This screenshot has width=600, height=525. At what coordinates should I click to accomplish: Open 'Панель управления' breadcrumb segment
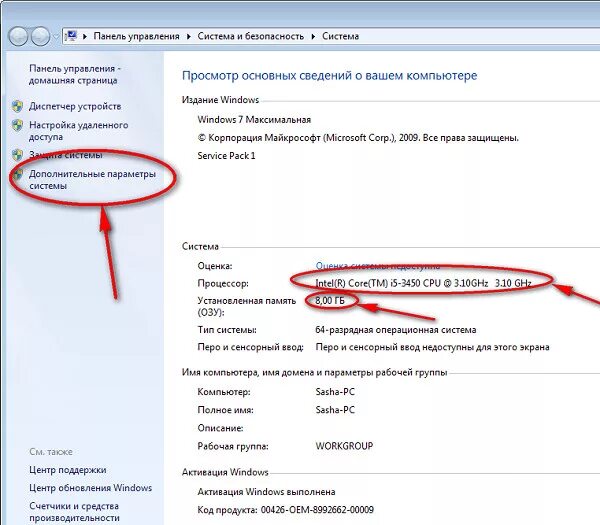[137, 36]
